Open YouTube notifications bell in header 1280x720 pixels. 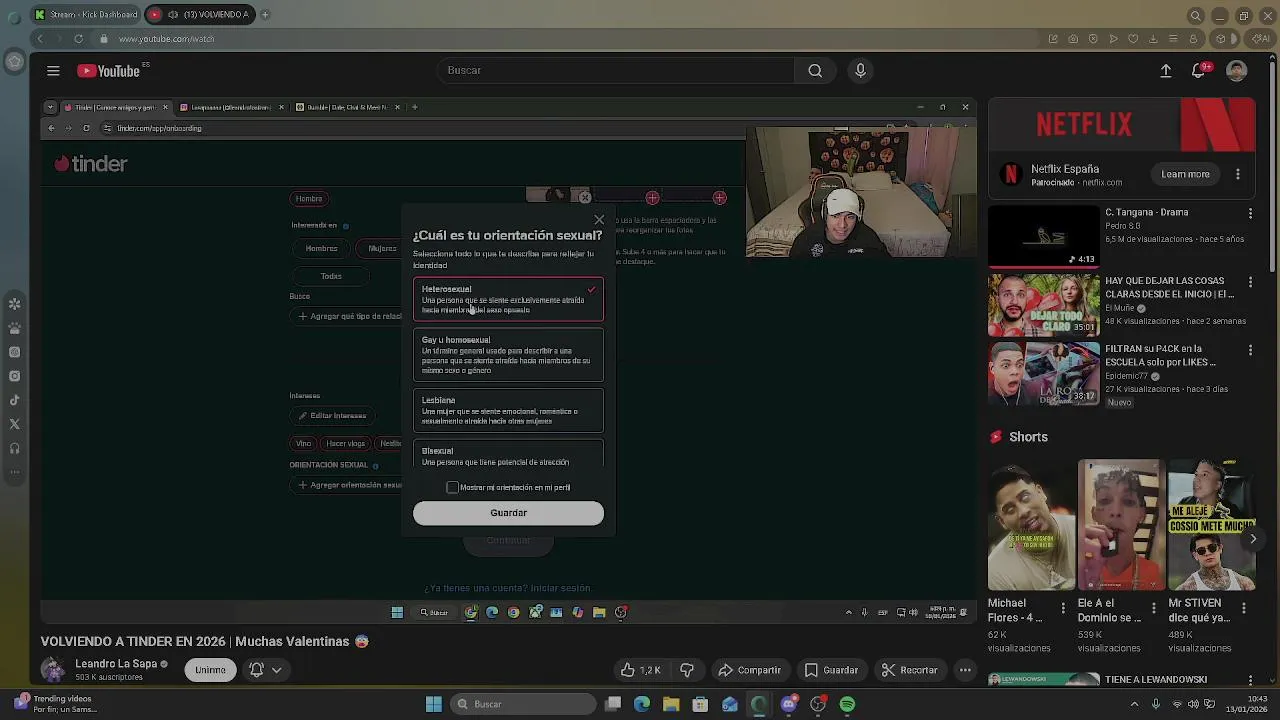click(1199, 70)
